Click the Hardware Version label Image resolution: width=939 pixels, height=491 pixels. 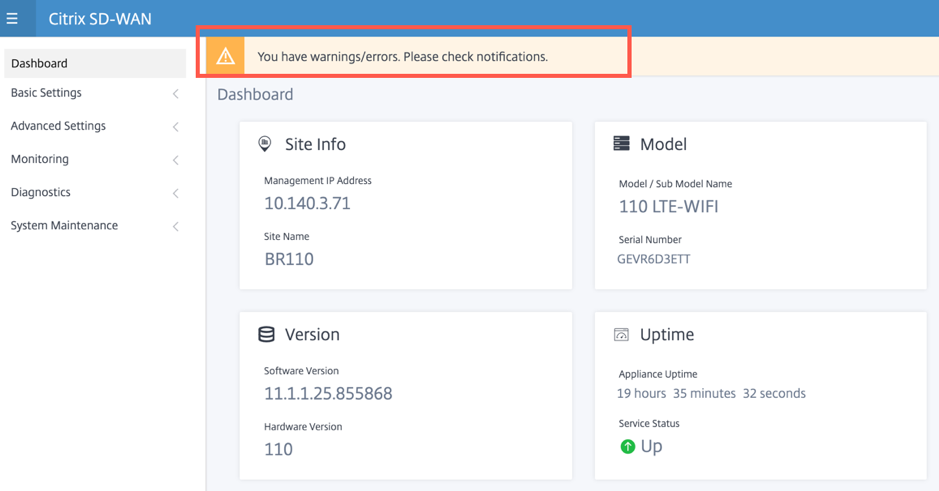(303, 427)
